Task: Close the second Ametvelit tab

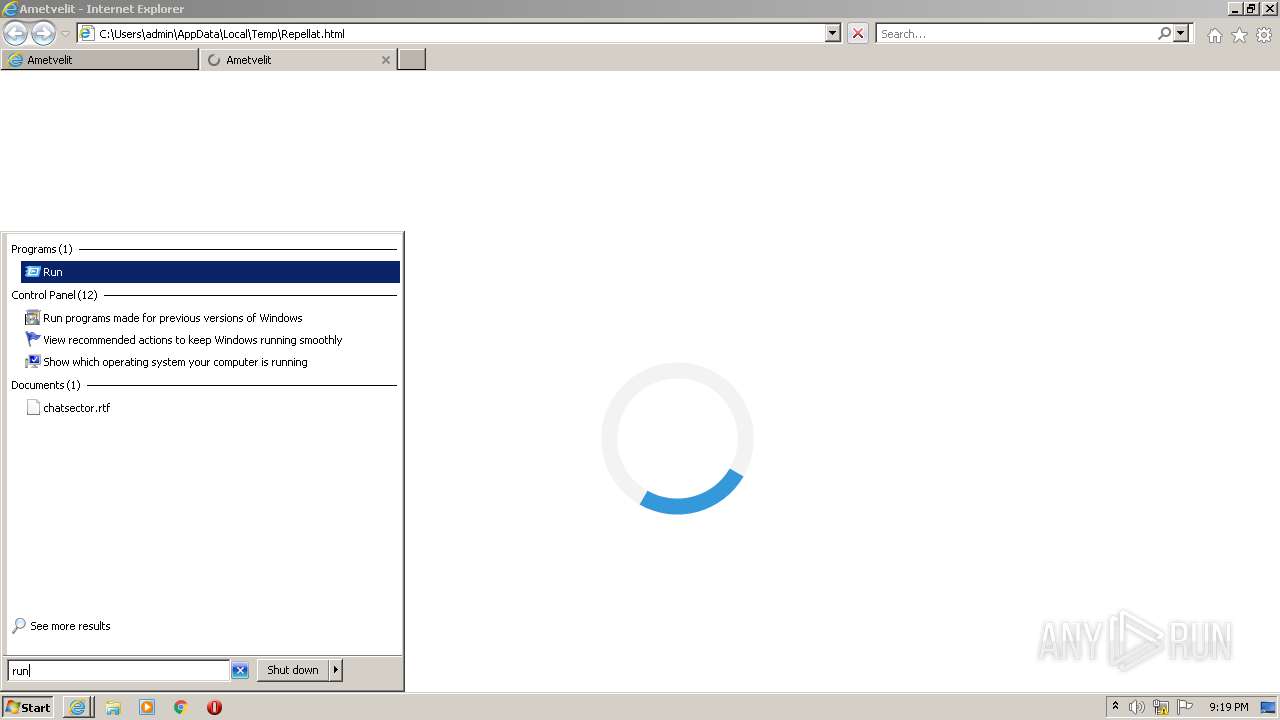Action: click(386, 60)
